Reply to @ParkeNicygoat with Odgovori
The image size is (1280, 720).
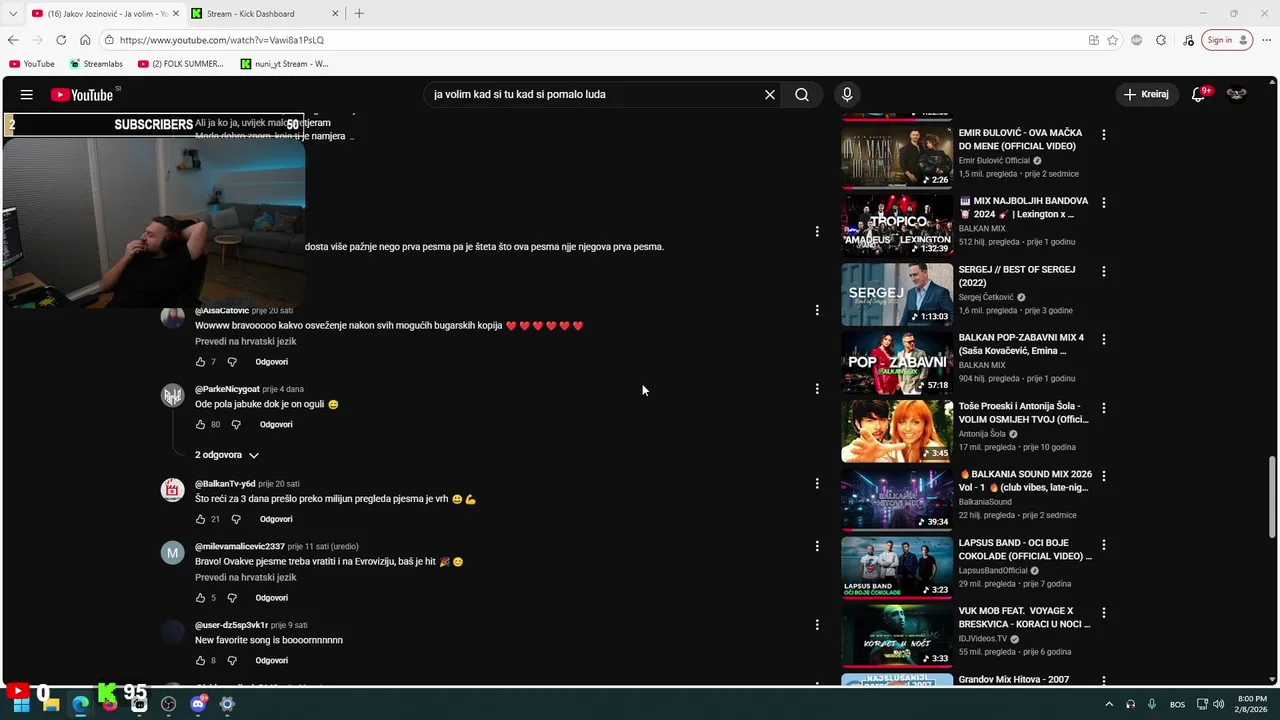tap(276, 425)
